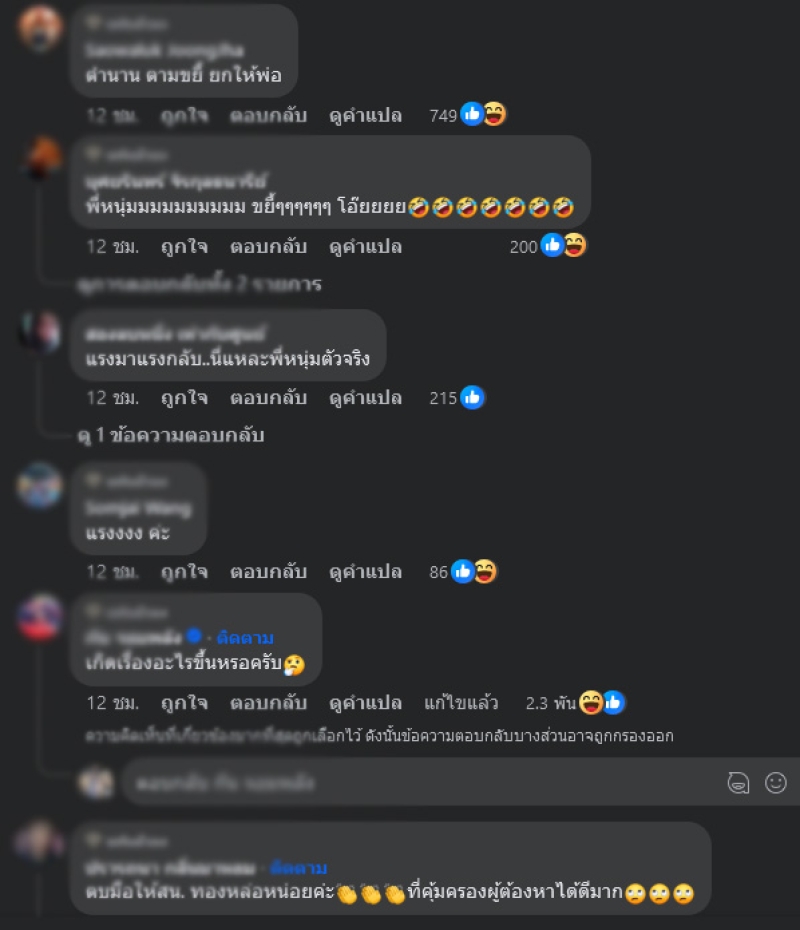
Task: Toggle ถูกใจ on the ตำนาน comment
Action: click(x=184, y=115)
